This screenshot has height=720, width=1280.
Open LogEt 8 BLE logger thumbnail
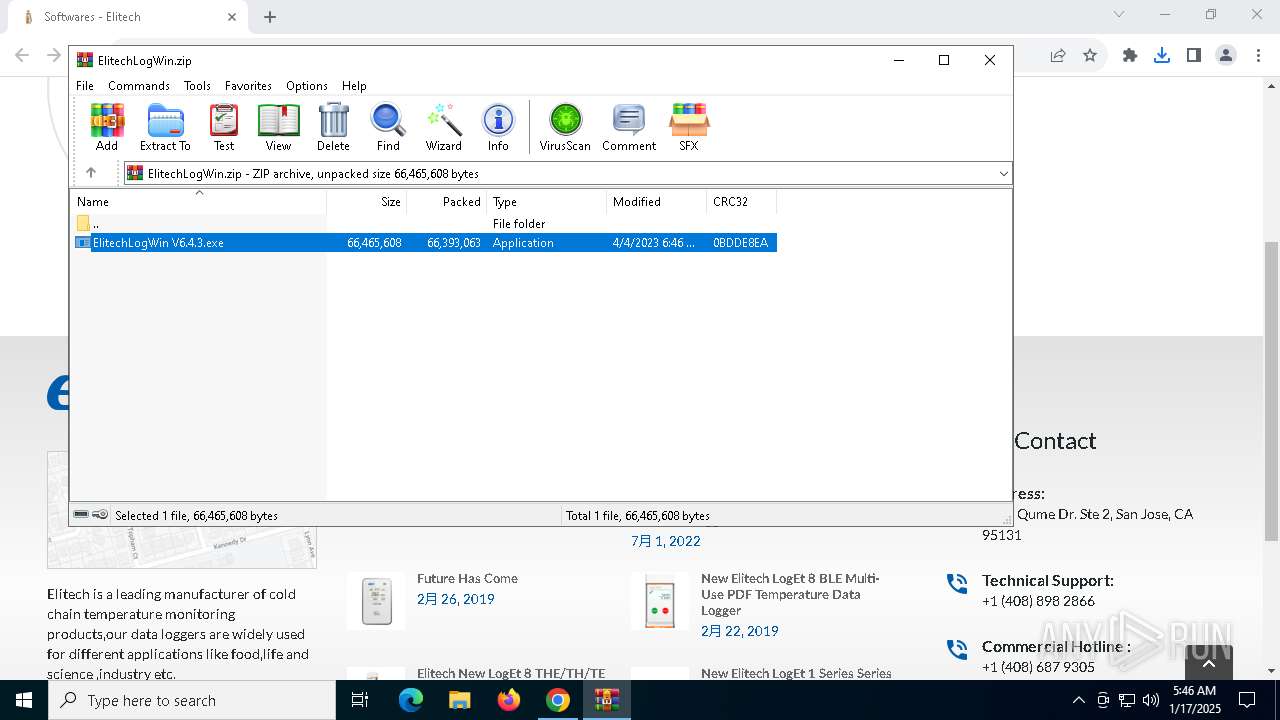660,601
